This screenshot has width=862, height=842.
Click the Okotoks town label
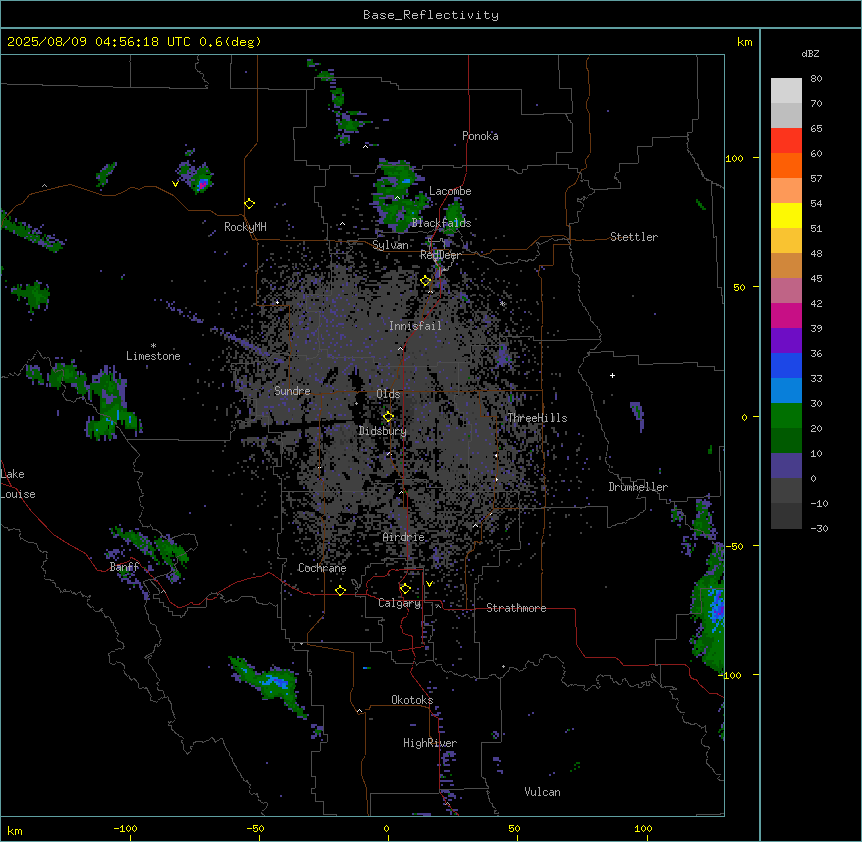(x=412, y=700)
